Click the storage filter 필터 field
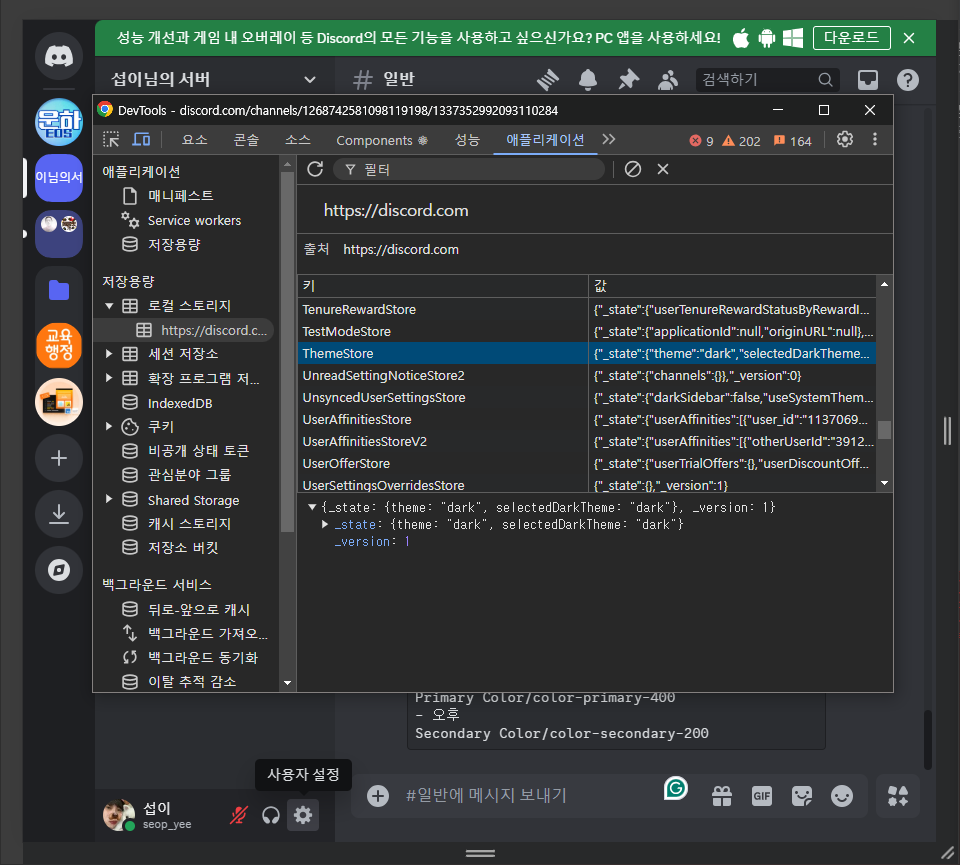Viewport: 960px width, 865px height. tap(469, 169)
